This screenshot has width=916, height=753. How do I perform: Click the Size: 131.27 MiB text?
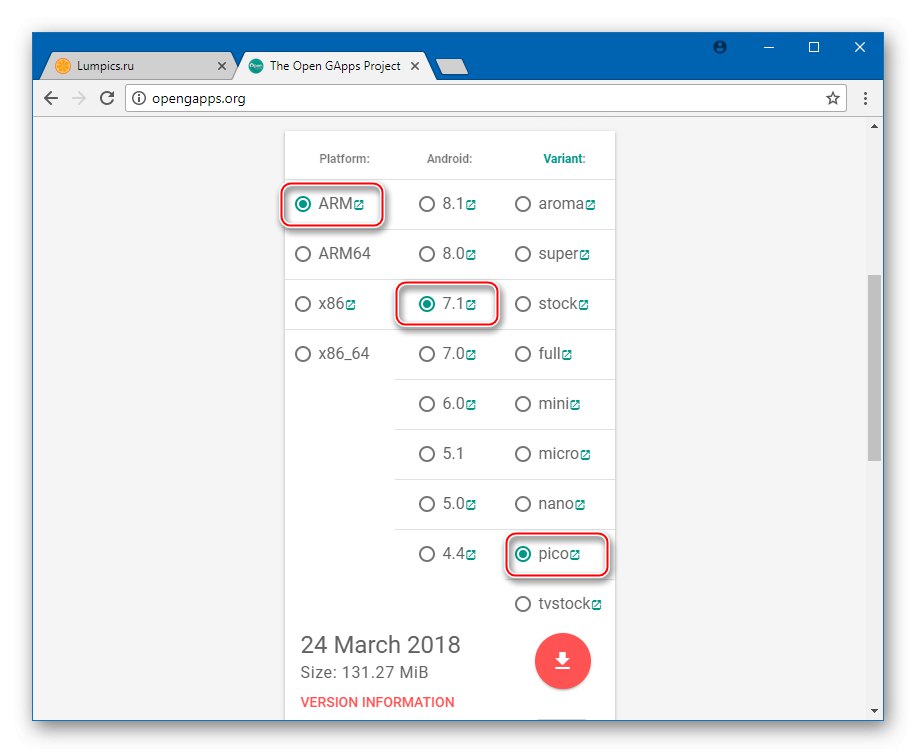365,672
